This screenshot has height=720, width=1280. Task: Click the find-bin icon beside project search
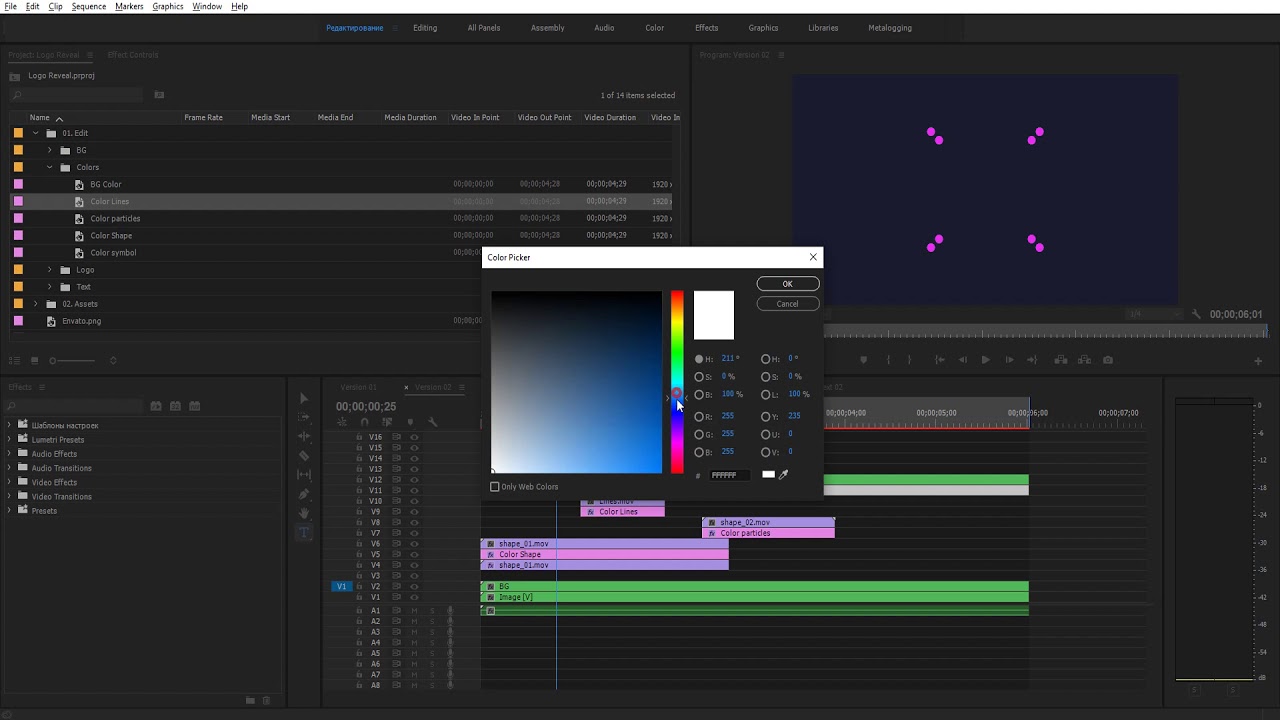tap(159, 95)
